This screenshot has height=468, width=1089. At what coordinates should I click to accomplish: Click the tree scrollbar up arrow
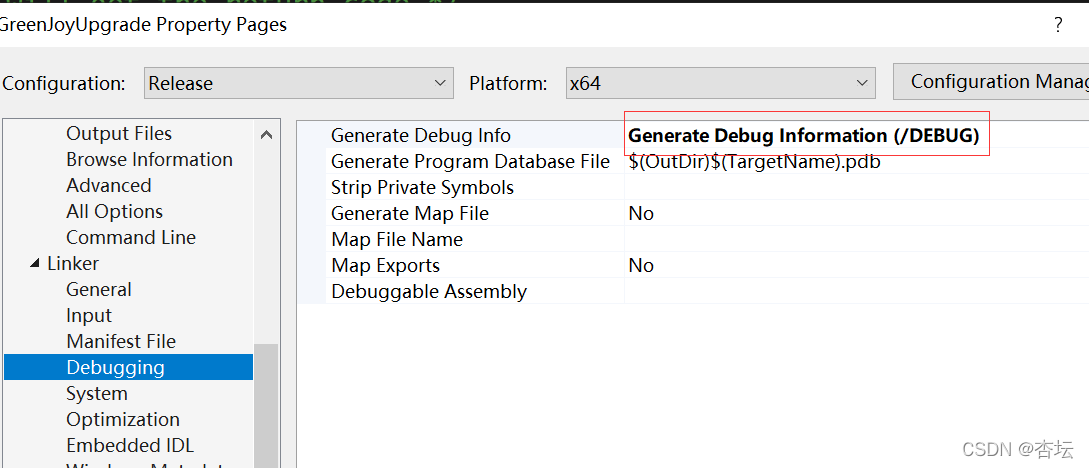click(266, 135)
